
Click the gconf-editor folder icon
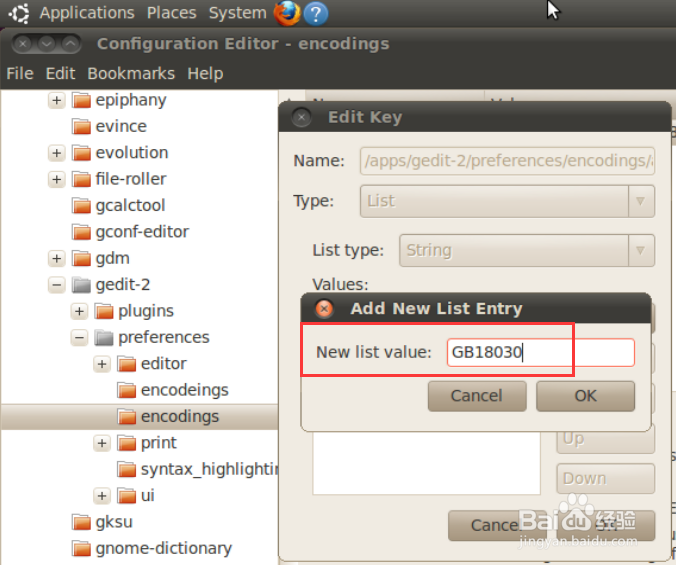(x=81, y=232)
